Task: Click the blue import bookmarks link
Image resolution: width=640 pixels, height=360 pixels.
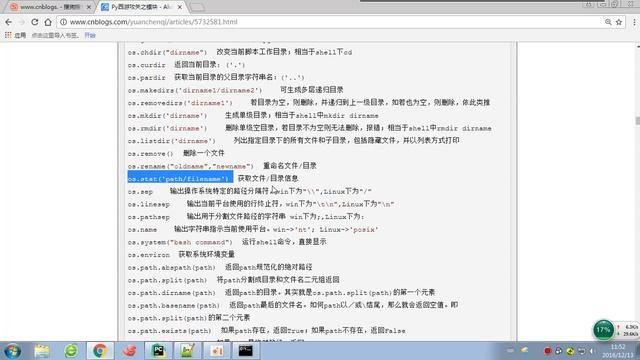Action: point(90,36)
